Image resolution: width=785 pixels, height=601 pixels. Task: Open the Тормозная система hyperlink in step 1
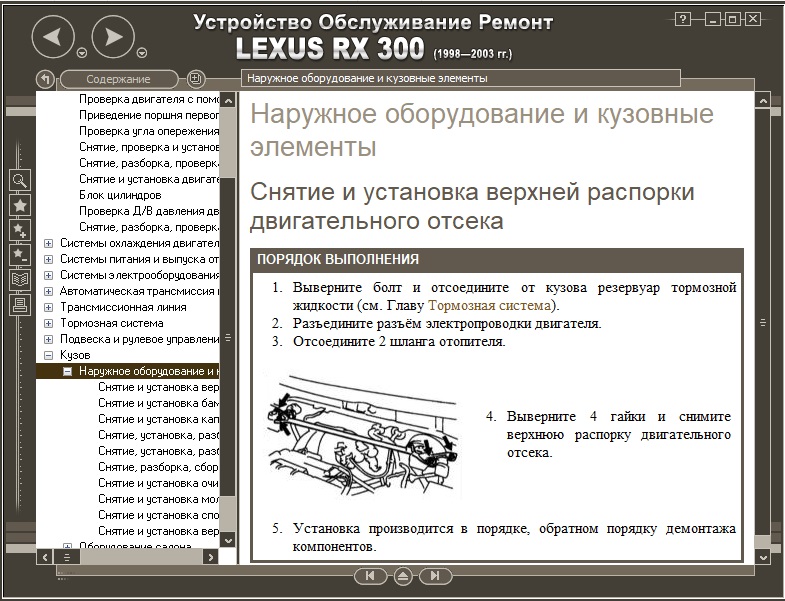[x=489, y=305]
